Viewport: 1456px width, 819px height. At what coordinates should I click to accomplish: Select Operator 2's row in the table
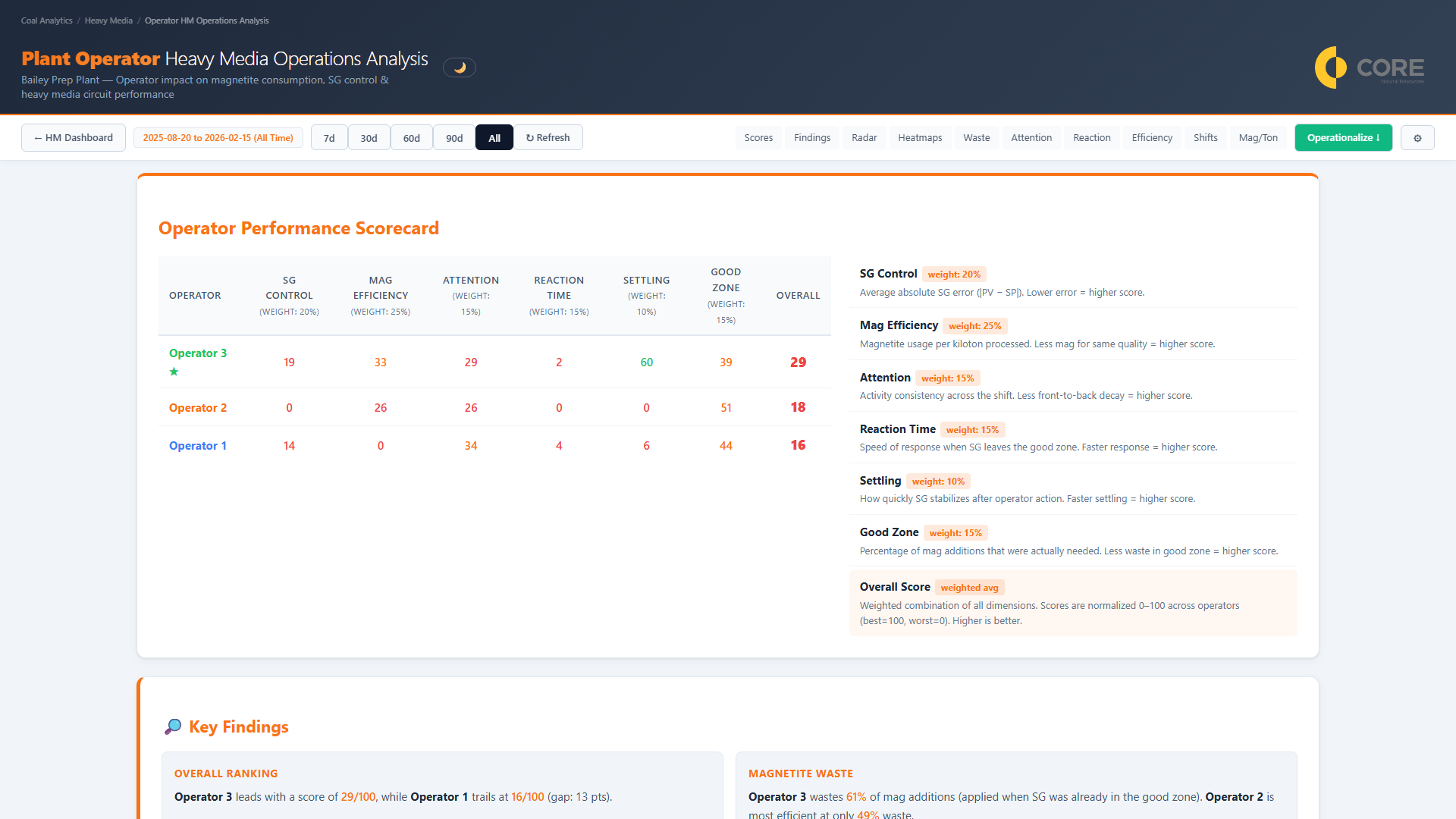pos(197,407)
